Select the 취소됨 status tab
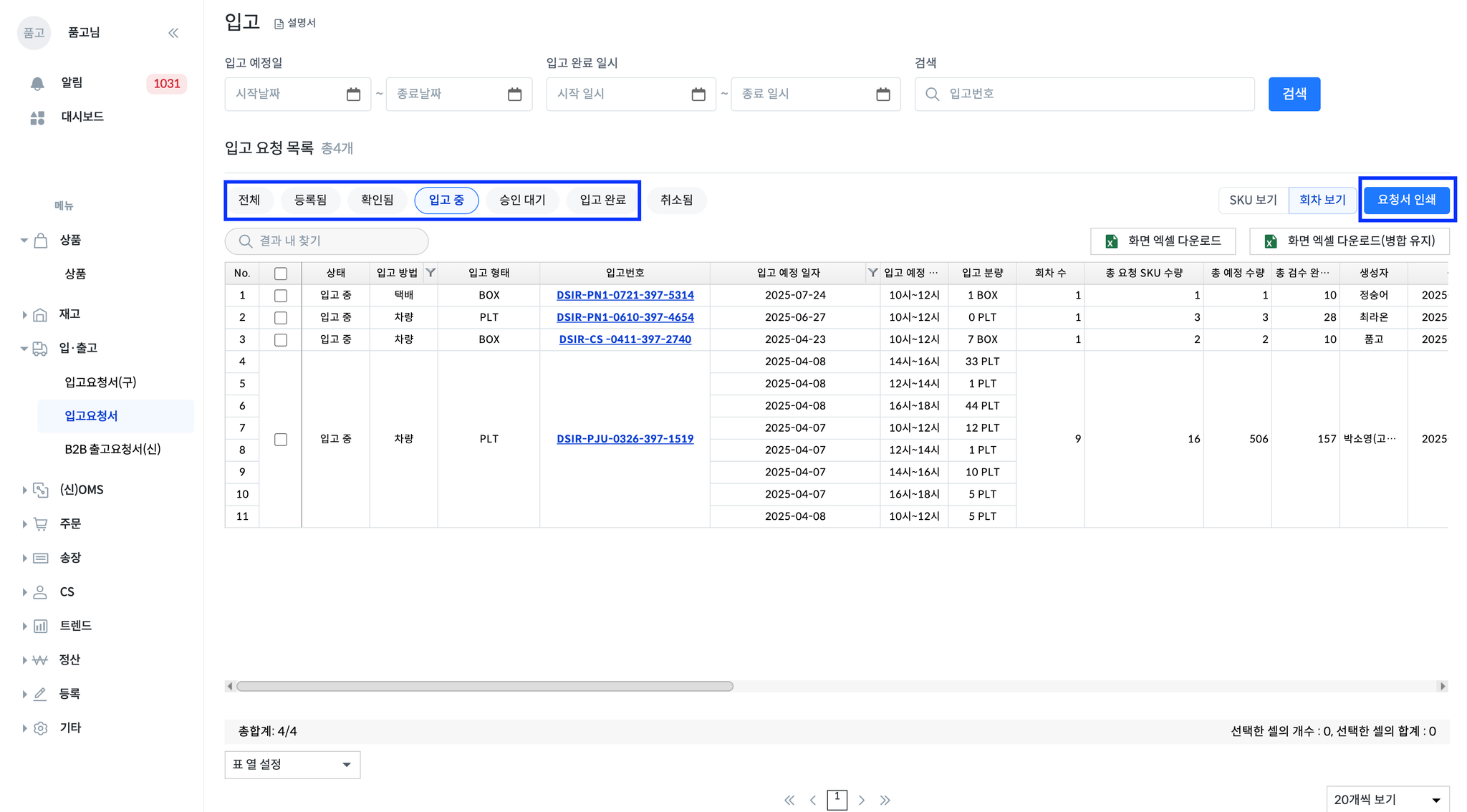 [x=677, y=200]
